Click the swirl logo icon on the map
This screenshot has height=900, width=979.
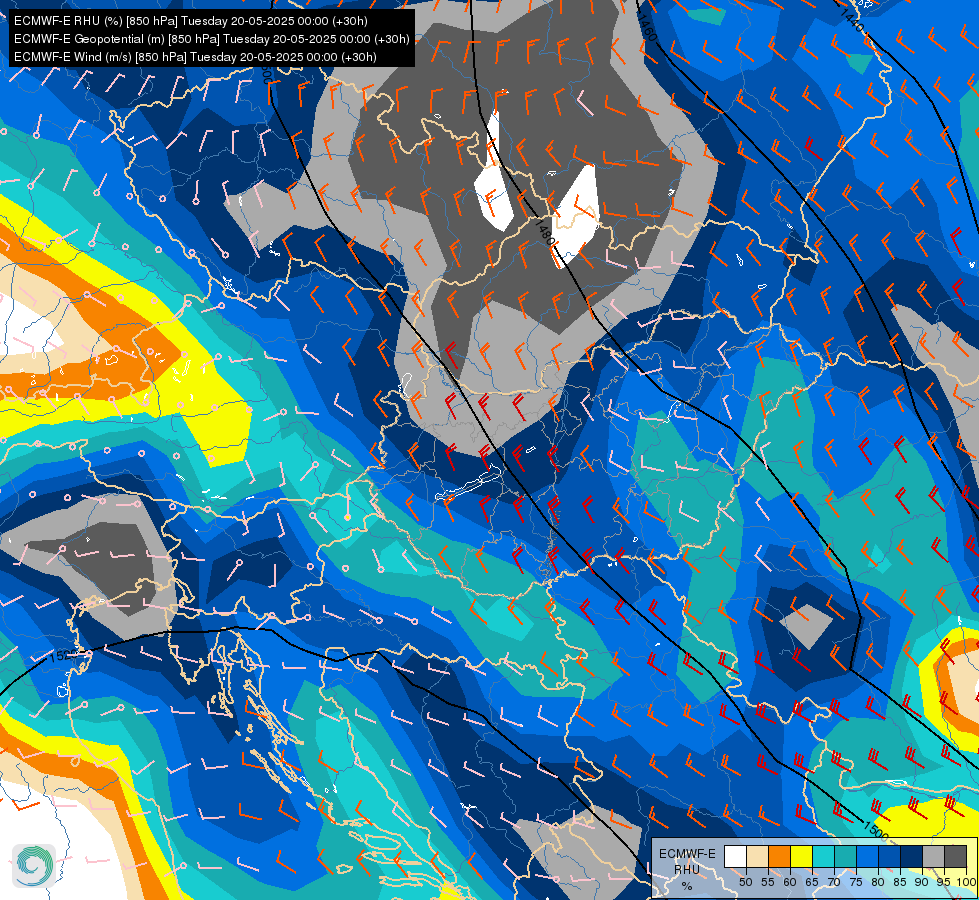click(34, 866)
